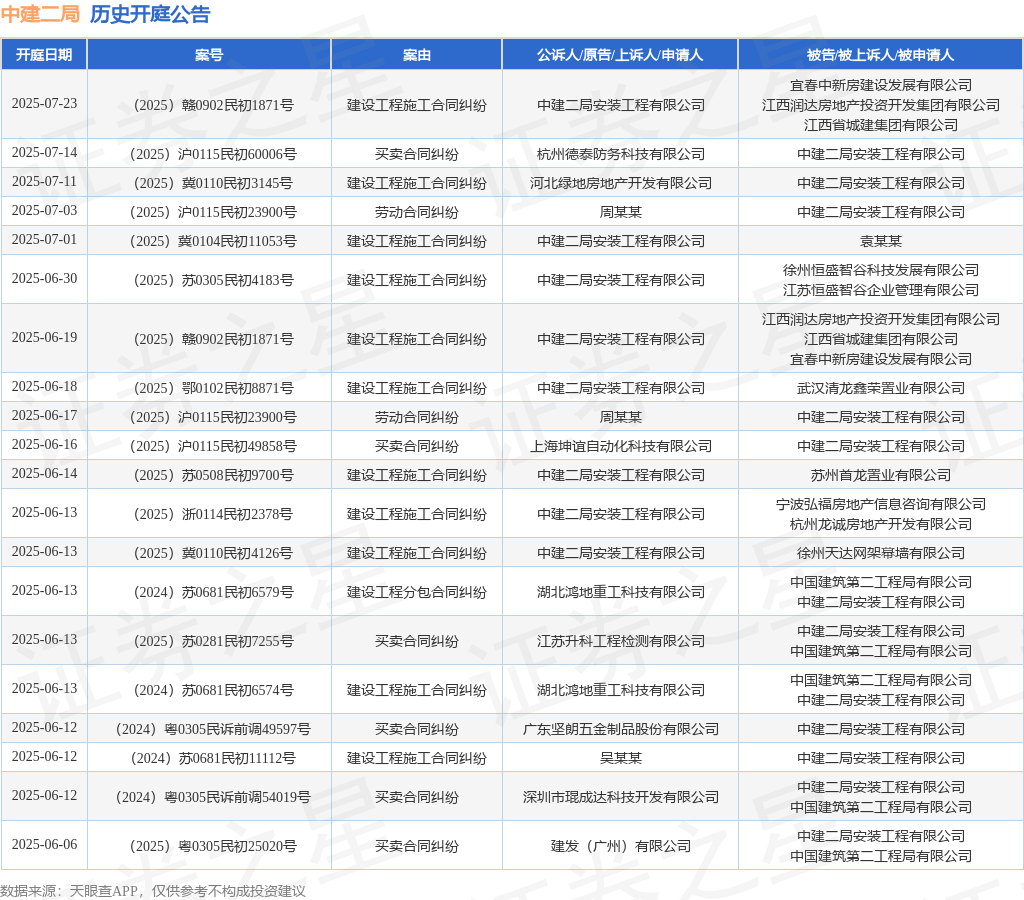
Task: Select date cell 2025-07-14
Action: tap(44, 152)
